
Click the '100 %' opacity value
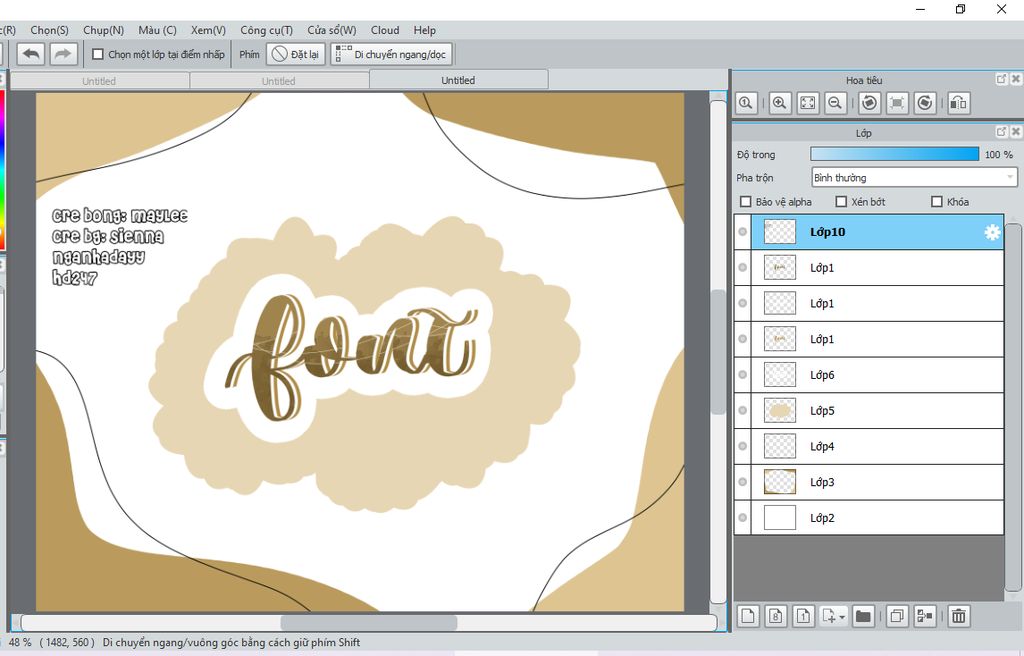tap(999, 154)
